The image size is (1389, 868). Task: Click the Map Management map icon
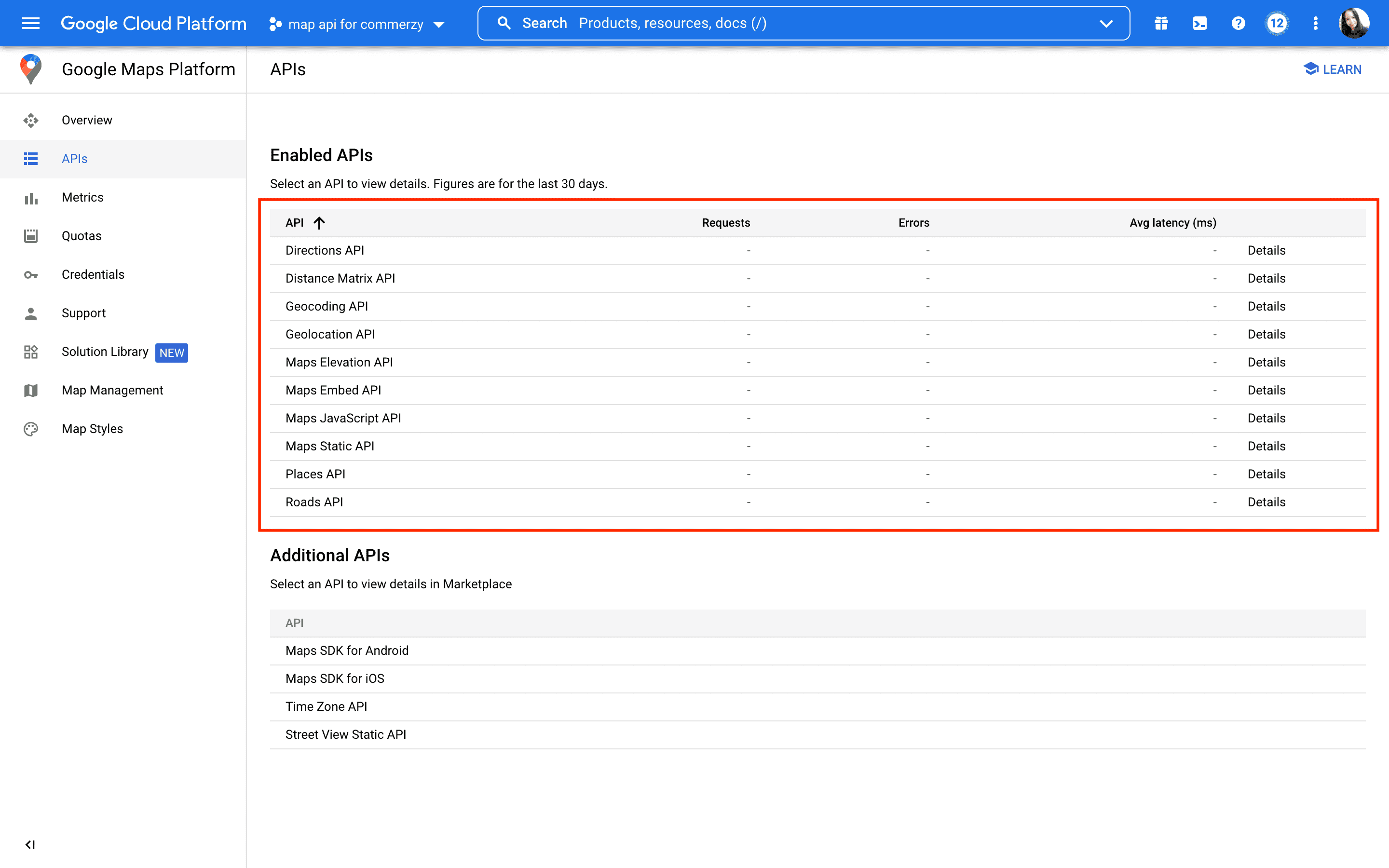[31, 391]
